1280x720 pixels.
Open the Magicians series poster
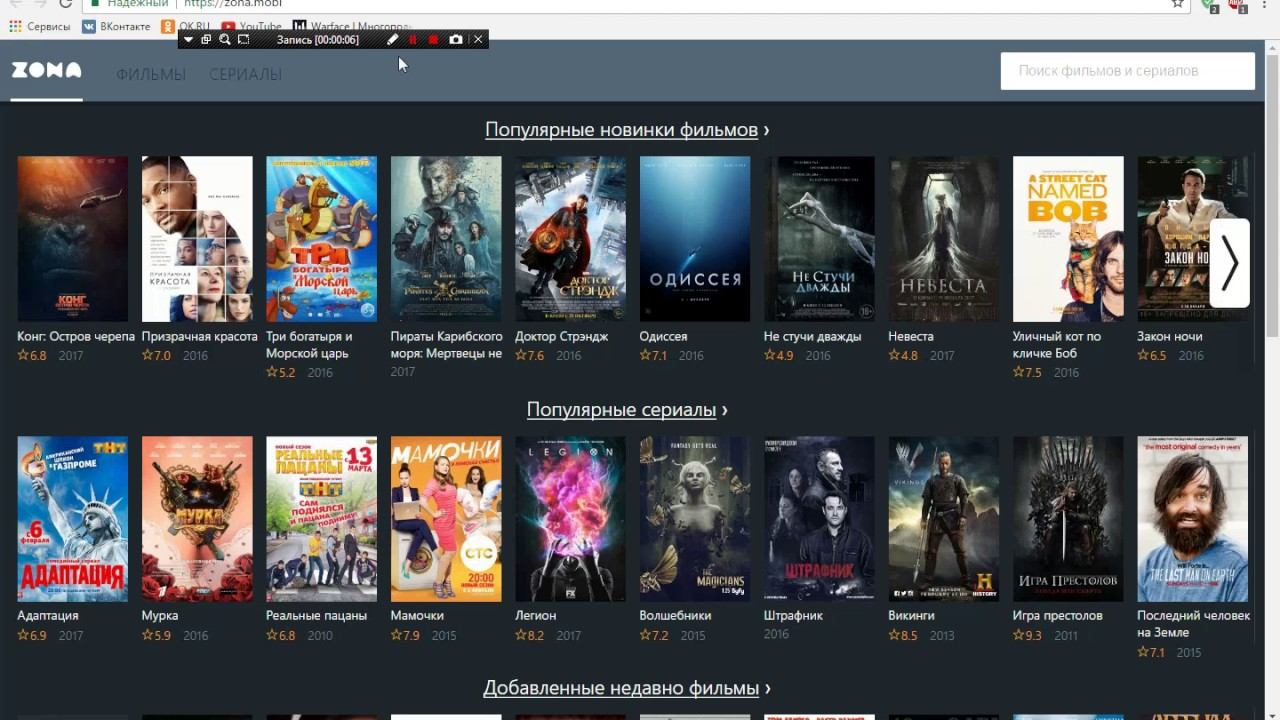click(x=695, y=519)
